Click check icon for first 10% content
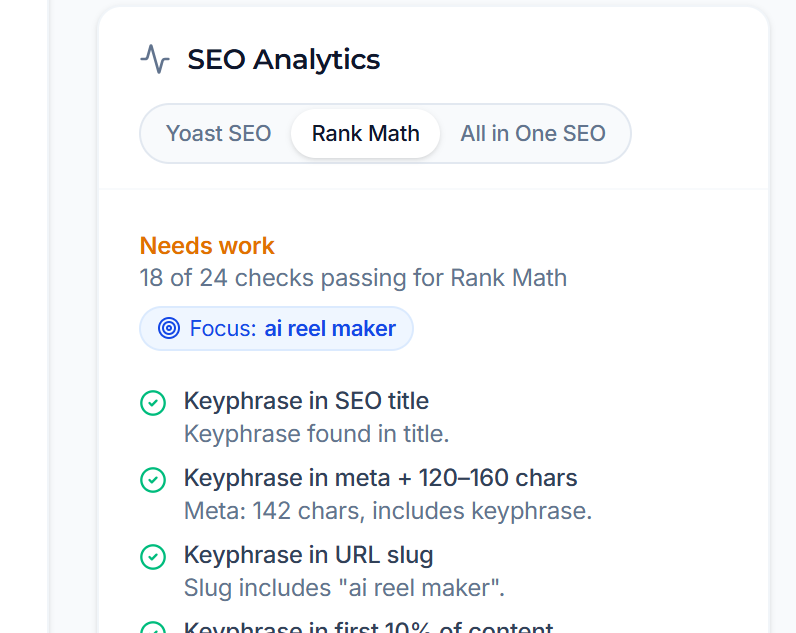This screenshot has width=796, height=633. pos(153,628)
